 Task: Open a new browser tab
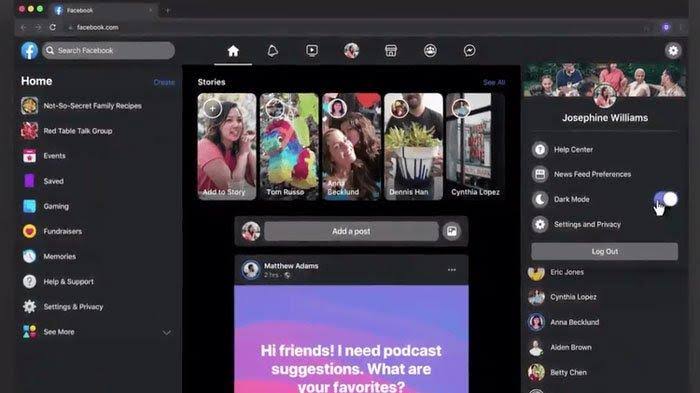point(167,10)
